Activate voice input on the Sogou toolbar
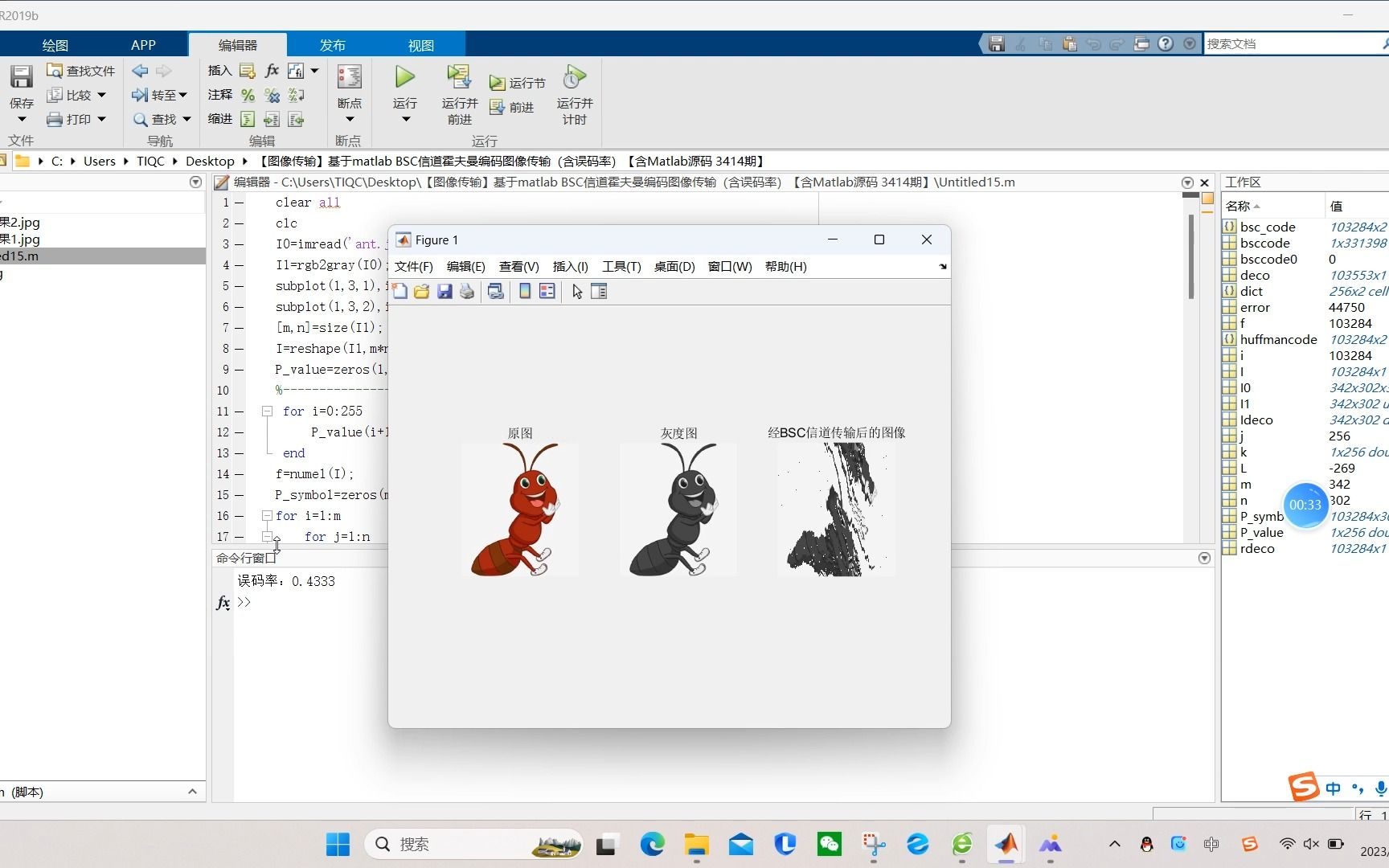Viewport: 1389px width, 868px height. (x=1381, y=788)
